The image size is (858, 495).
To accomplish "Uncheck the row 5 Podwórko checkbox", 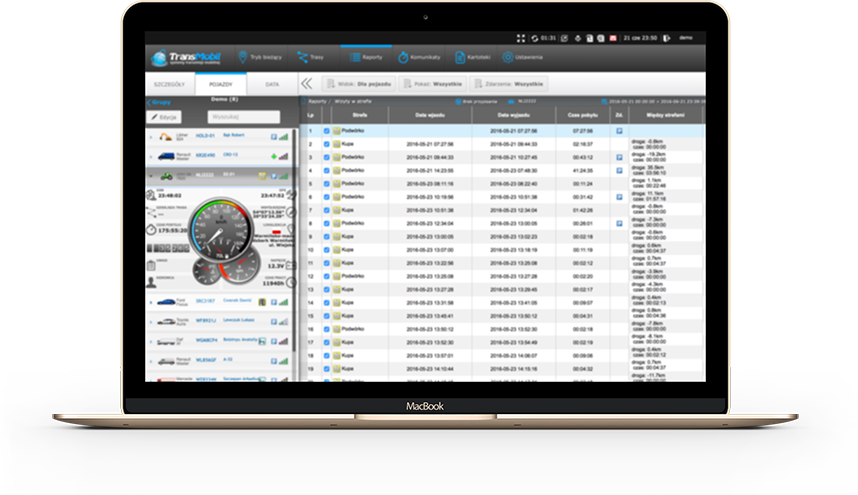I will [327, 183].
